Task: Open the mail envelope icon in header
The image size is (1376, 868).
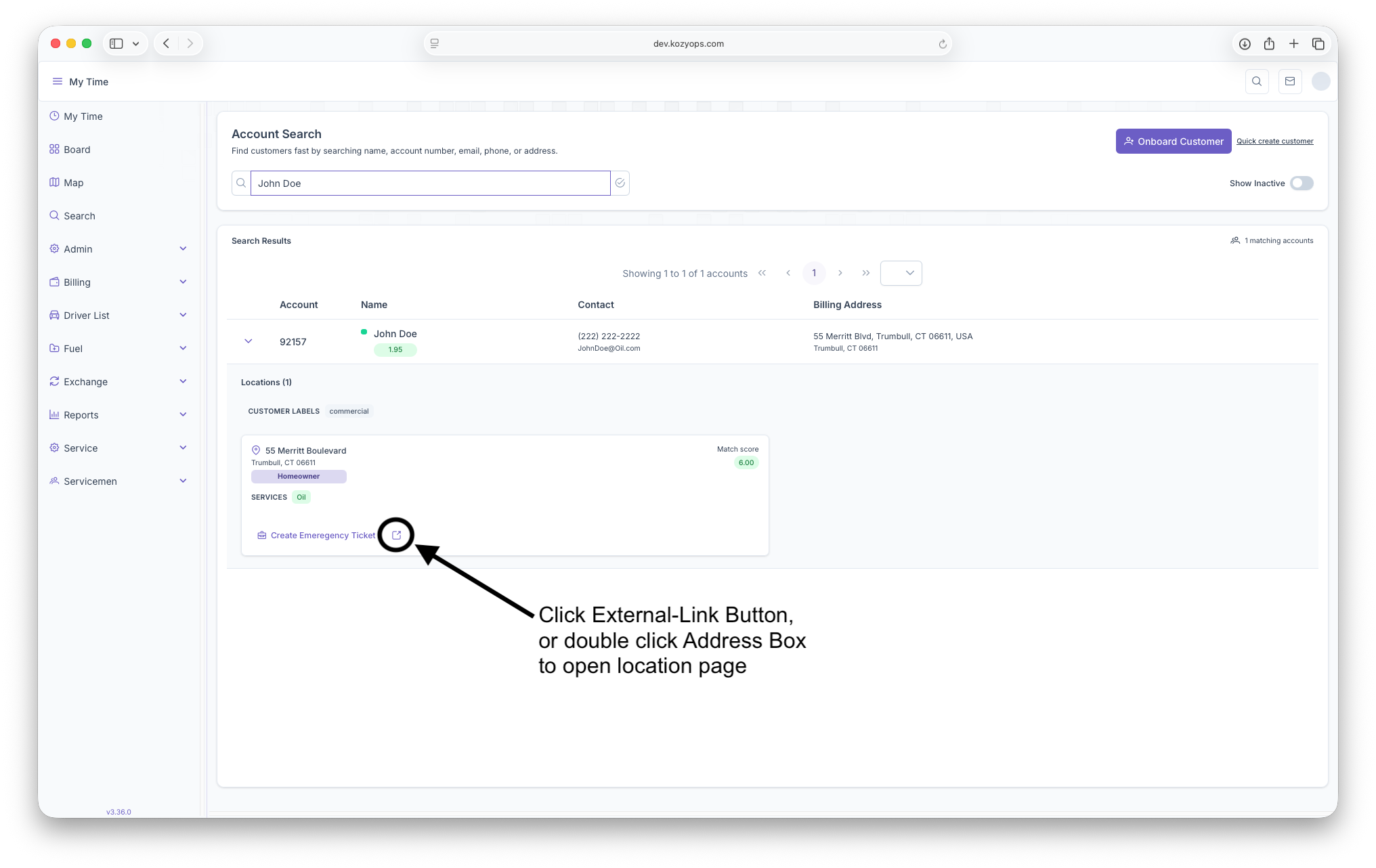Action: (1290, 81)
